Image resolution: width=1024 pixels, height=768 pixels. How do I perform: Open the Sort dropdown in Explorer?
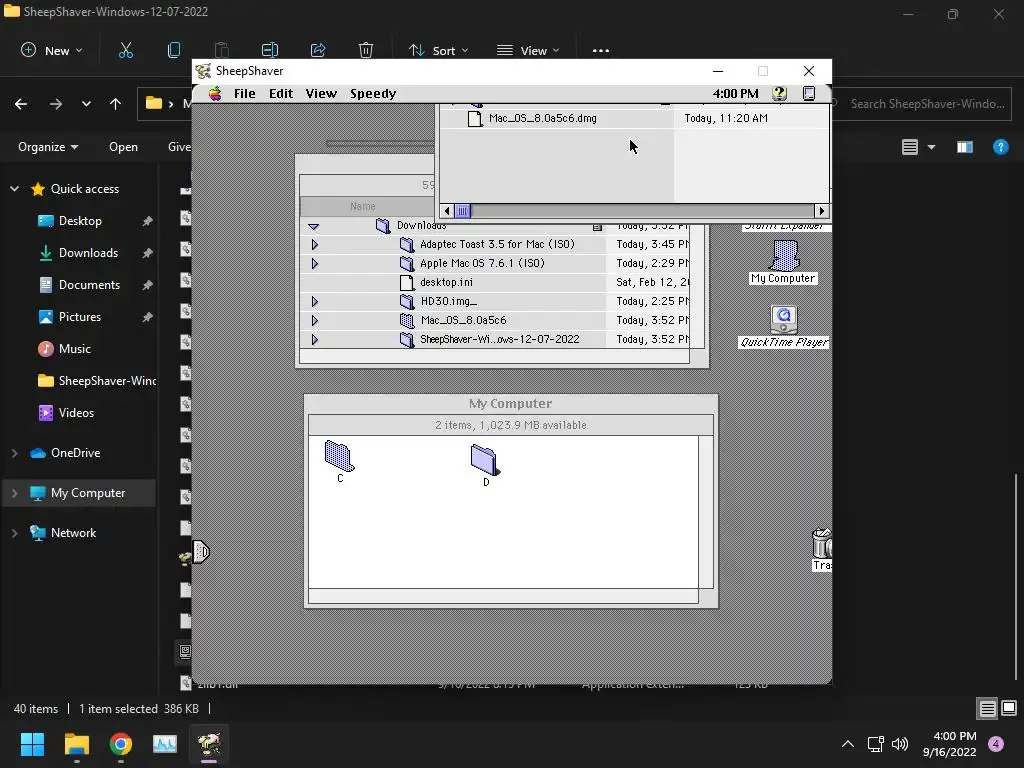click(438, 50)
